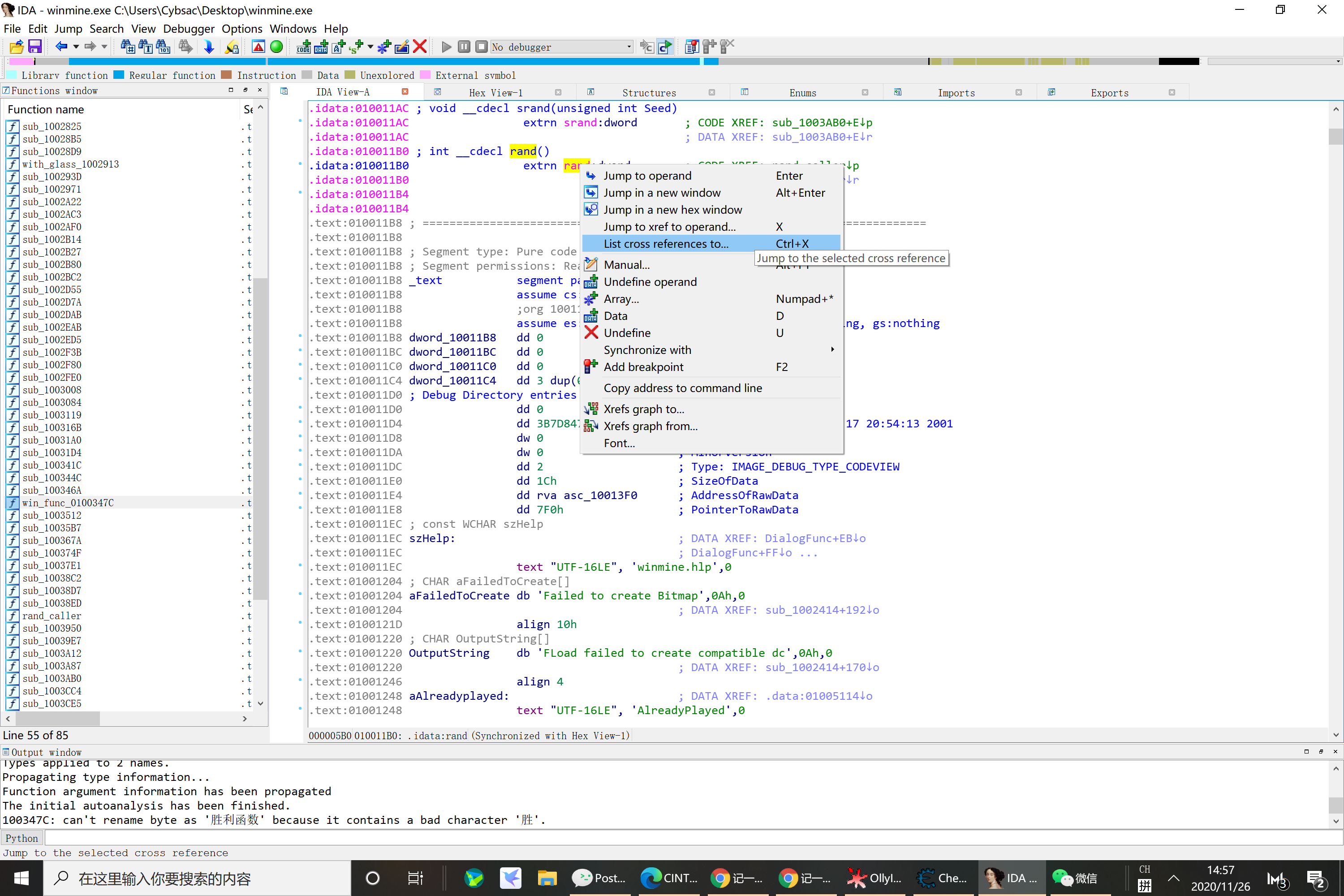The height and width of the screenshot is (896, 1344).
Task: Expand the Synchronize with submenu
Action: (x=711, y=350)
